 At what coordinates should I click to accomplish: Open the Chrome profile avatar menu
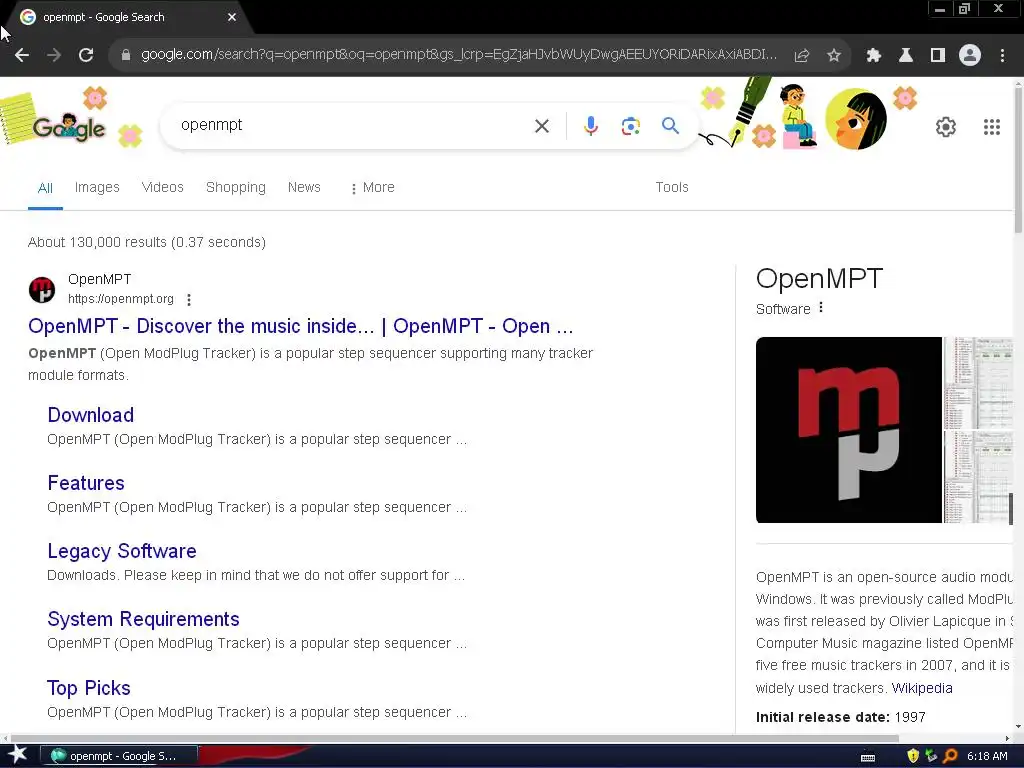point(970,56)
